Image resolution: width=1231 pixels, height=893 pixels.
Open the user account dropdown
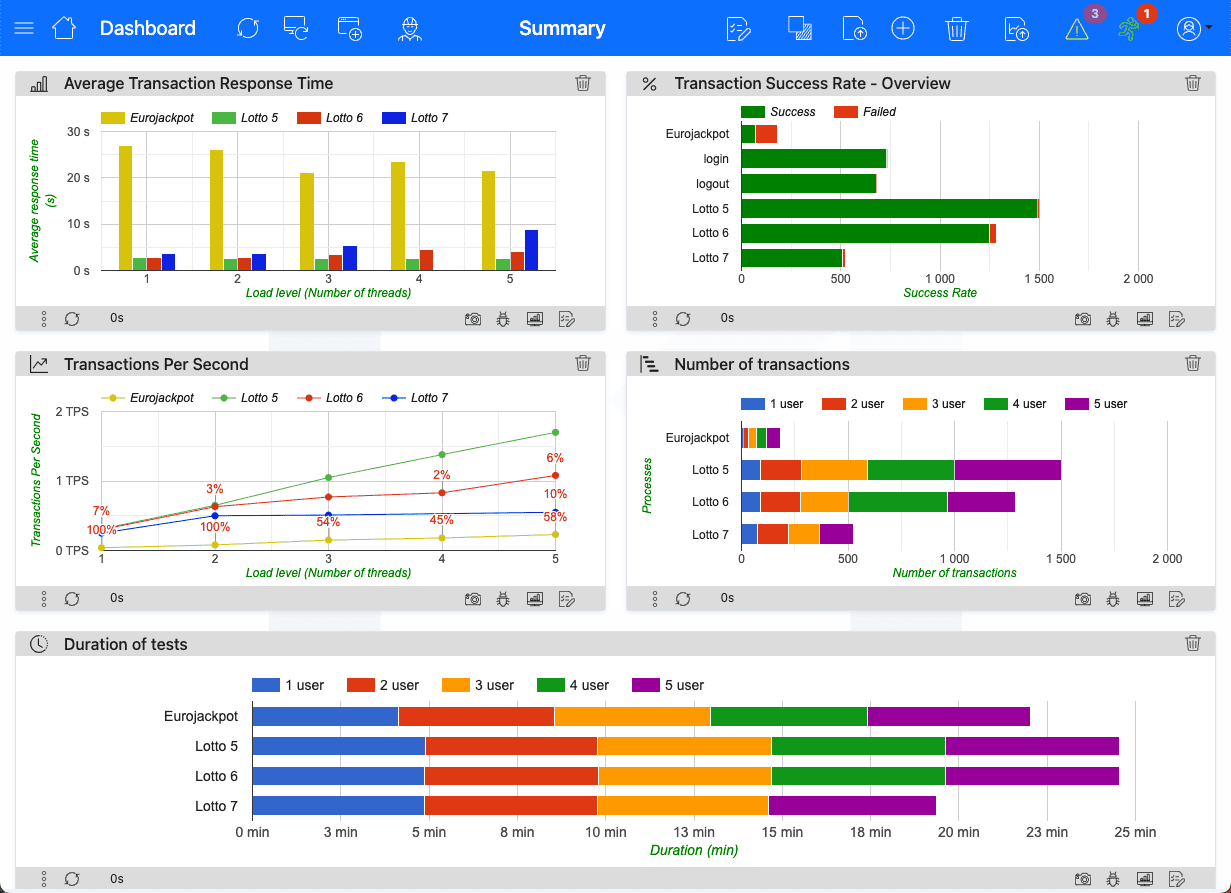pos(1193,28)
